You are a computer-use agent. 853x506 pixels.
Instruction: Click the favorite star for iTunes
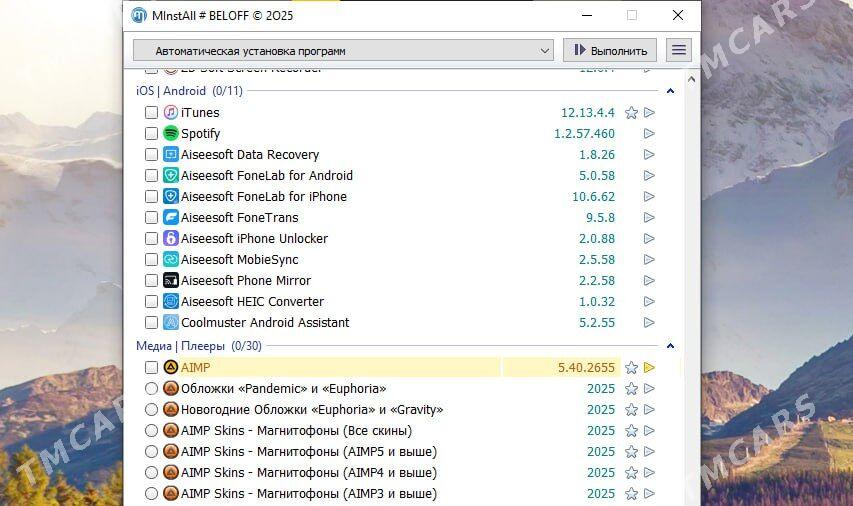click(x=631, y=113)
